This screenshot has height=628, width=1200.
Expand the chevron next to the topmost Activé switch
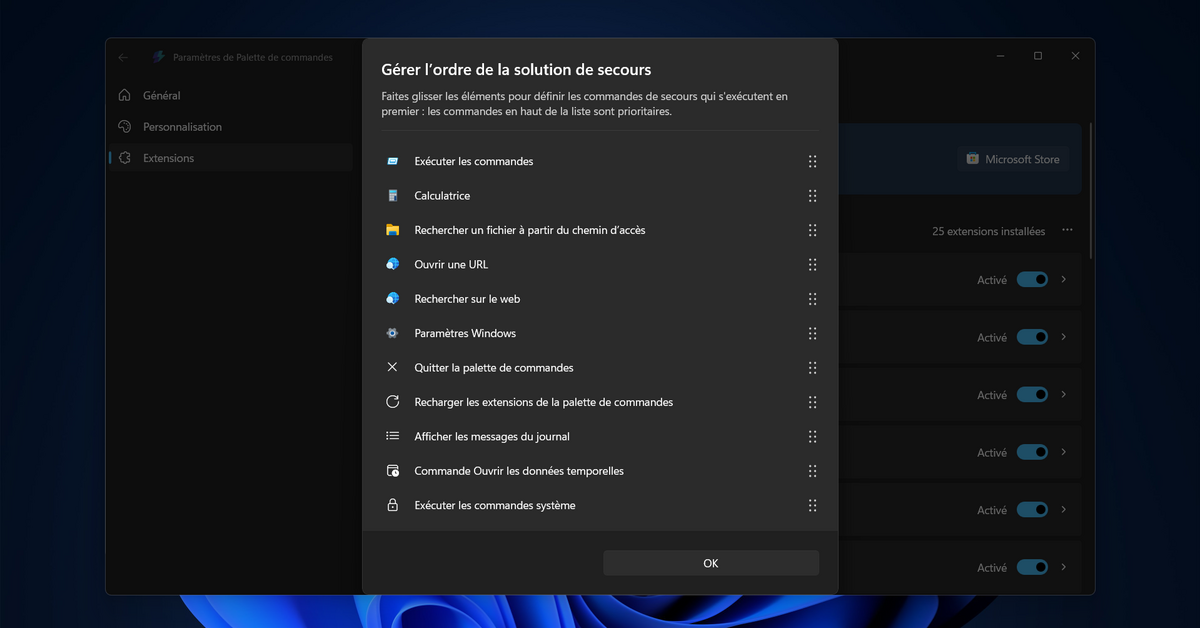click(1064, 280)
